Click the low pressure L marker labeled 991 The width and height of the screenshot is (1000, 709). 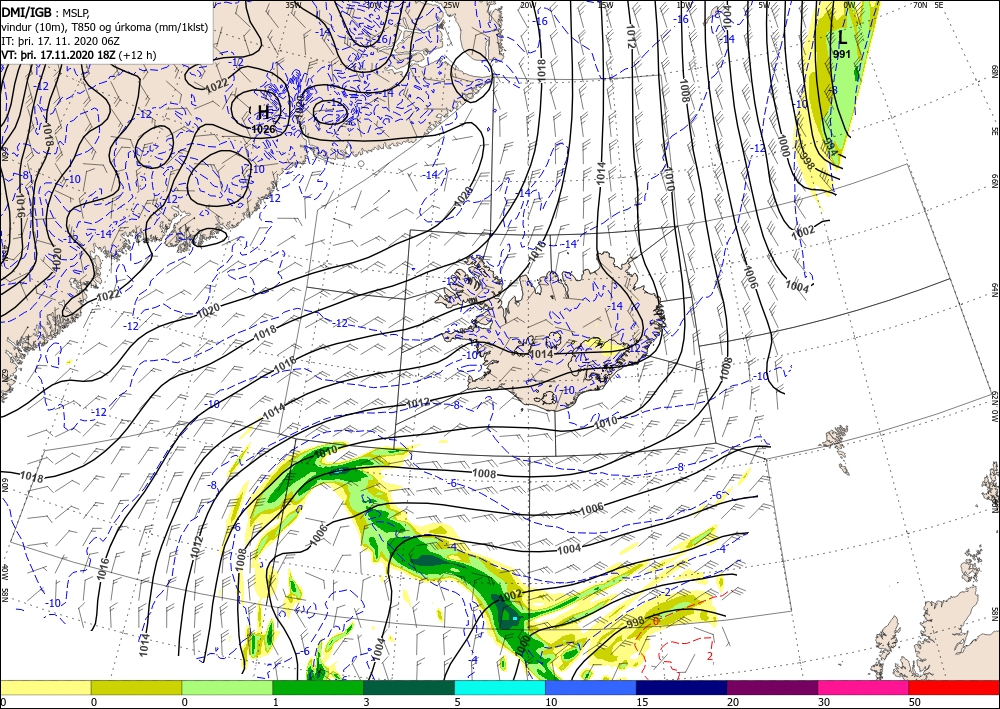click(842, 37)
